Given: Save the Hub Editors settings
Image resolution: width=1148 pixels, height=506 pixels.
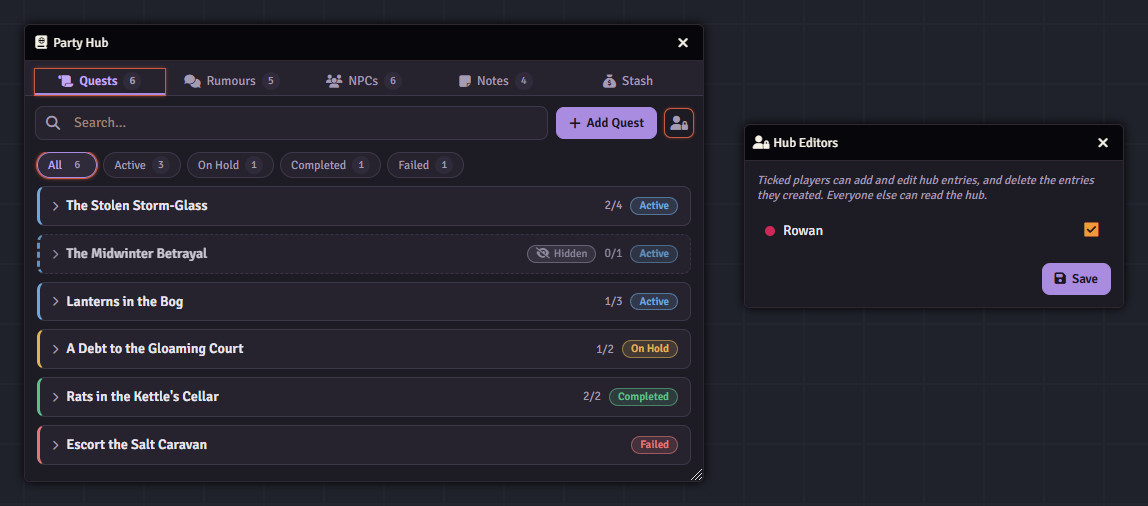Looking at the screenshot, I should point(1076,279).
